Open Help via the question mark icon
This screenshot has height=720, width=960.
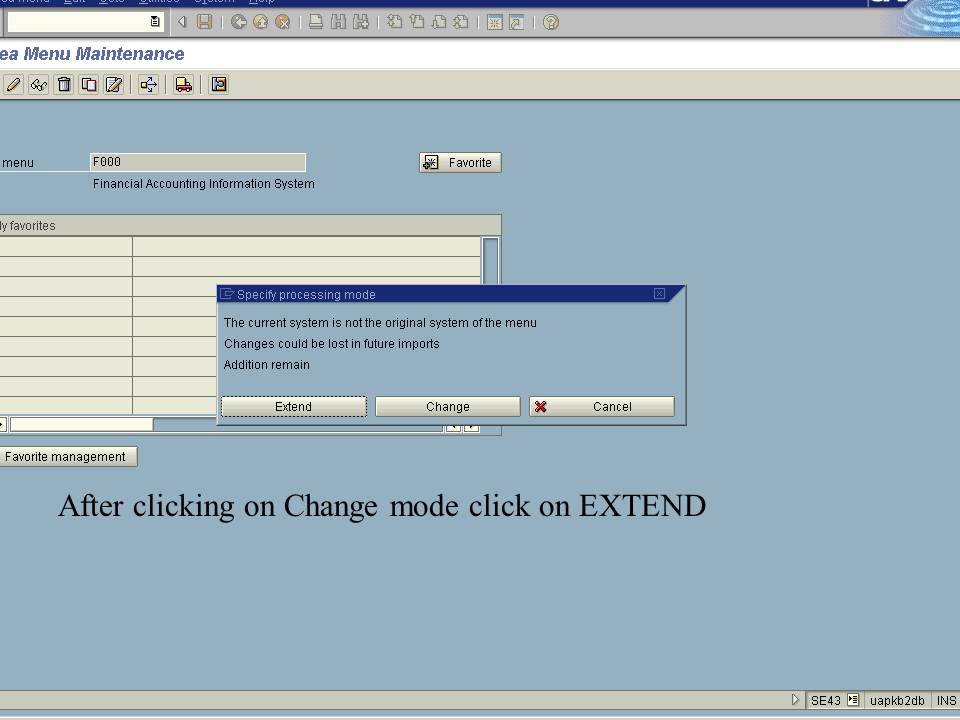pyautogui.click(x=550, y=21)
